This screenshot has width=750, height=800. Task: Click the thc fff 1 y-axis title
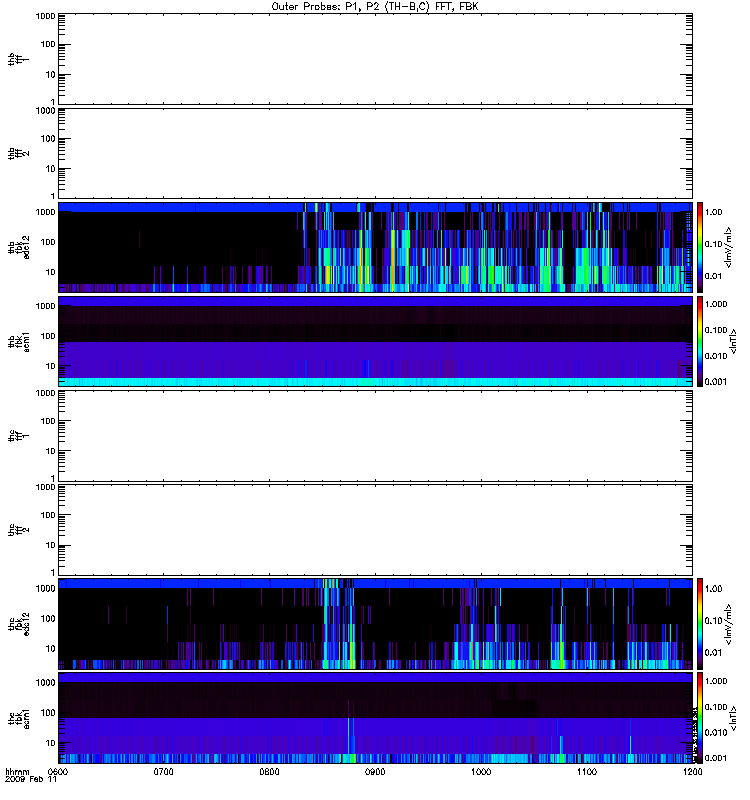[18, 435]
